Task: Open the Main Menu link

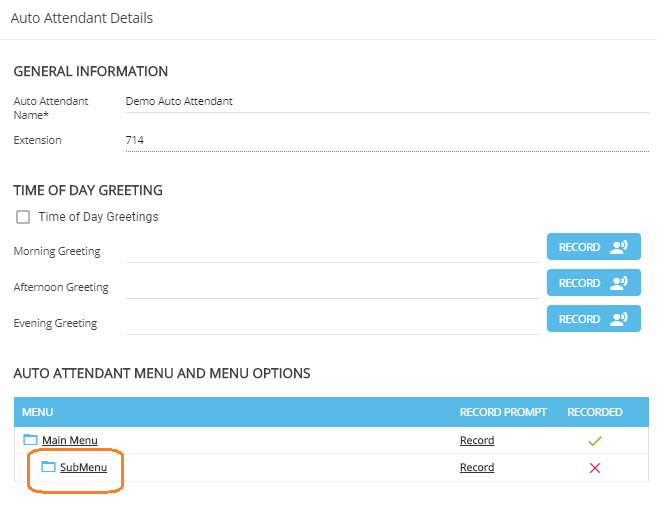Action: coord(70,440)
